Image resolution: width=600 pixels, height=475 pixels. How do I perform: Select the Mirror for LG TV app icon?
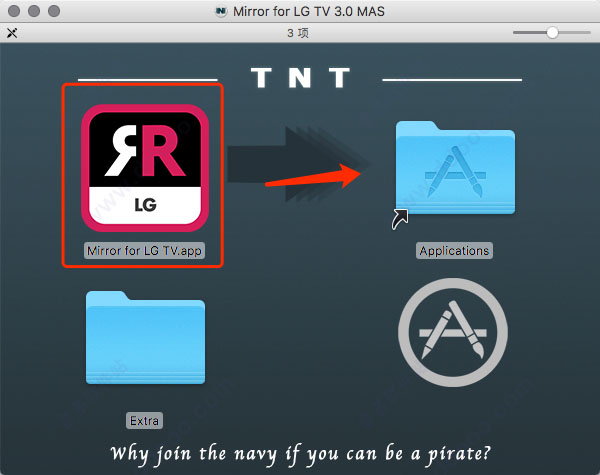tap(145, 168)
